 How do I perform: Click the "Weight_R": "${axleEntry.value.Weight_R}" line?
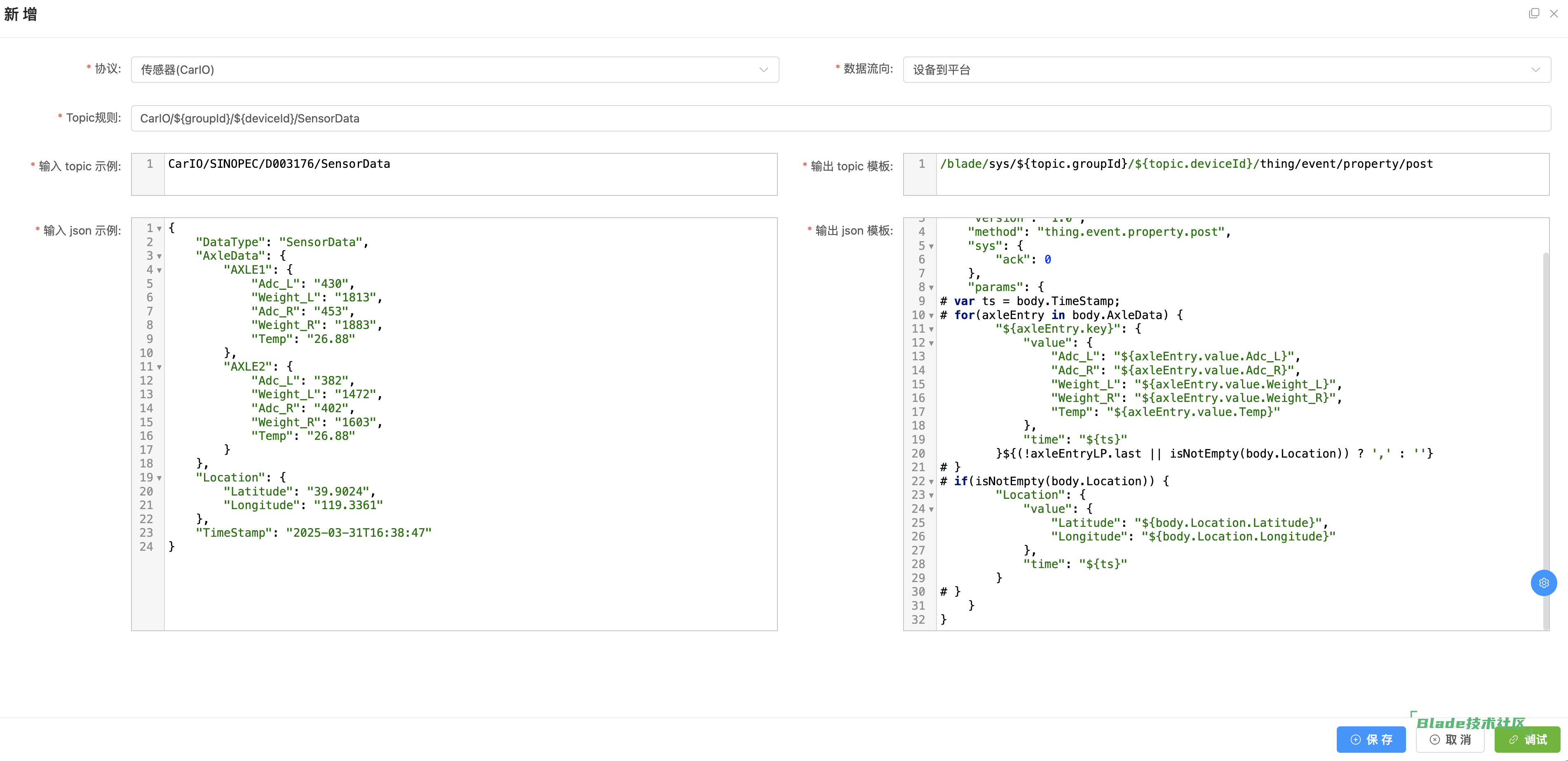pos(1197,398)
